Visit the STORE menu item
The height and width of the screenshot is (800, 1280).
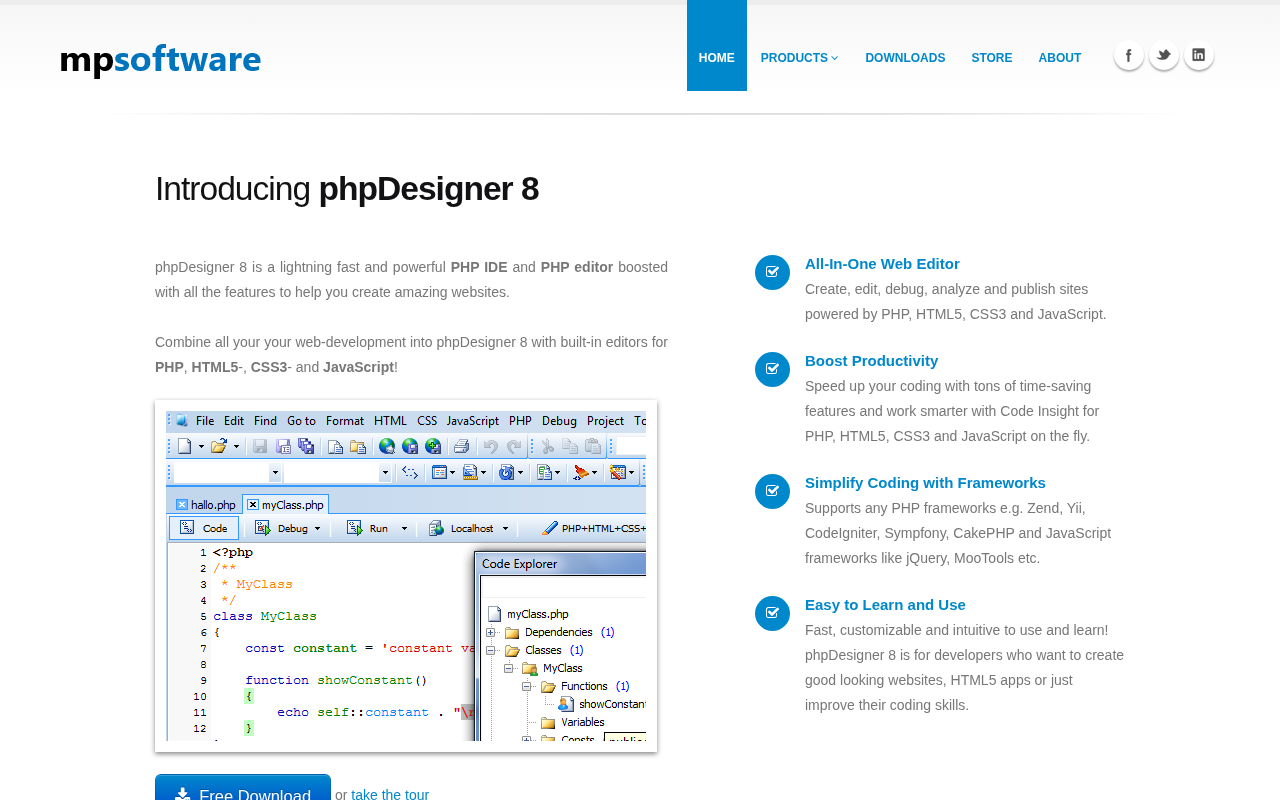[992, 58]
